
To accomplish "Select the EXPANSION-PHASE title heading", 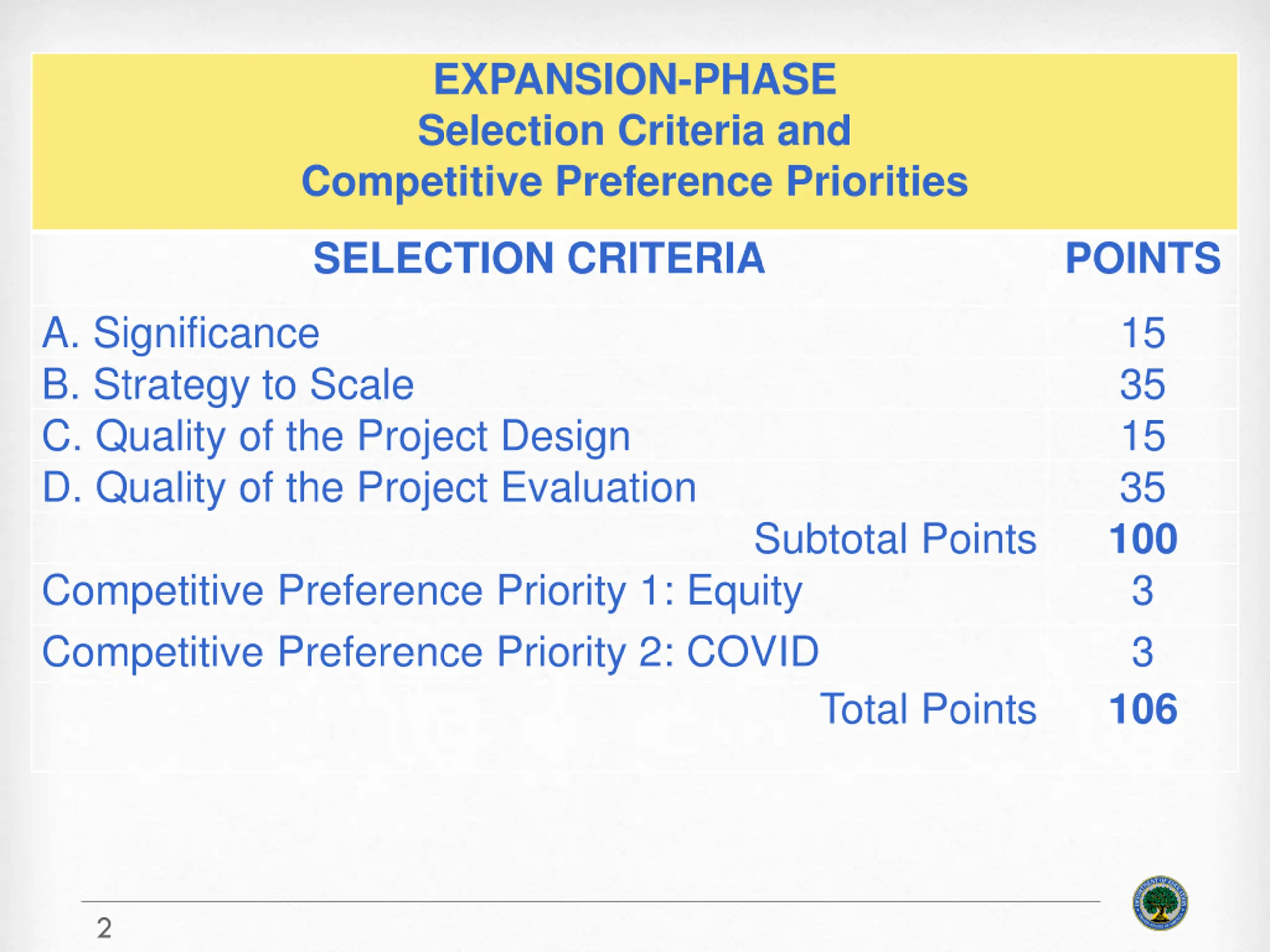I will [635, 79].
